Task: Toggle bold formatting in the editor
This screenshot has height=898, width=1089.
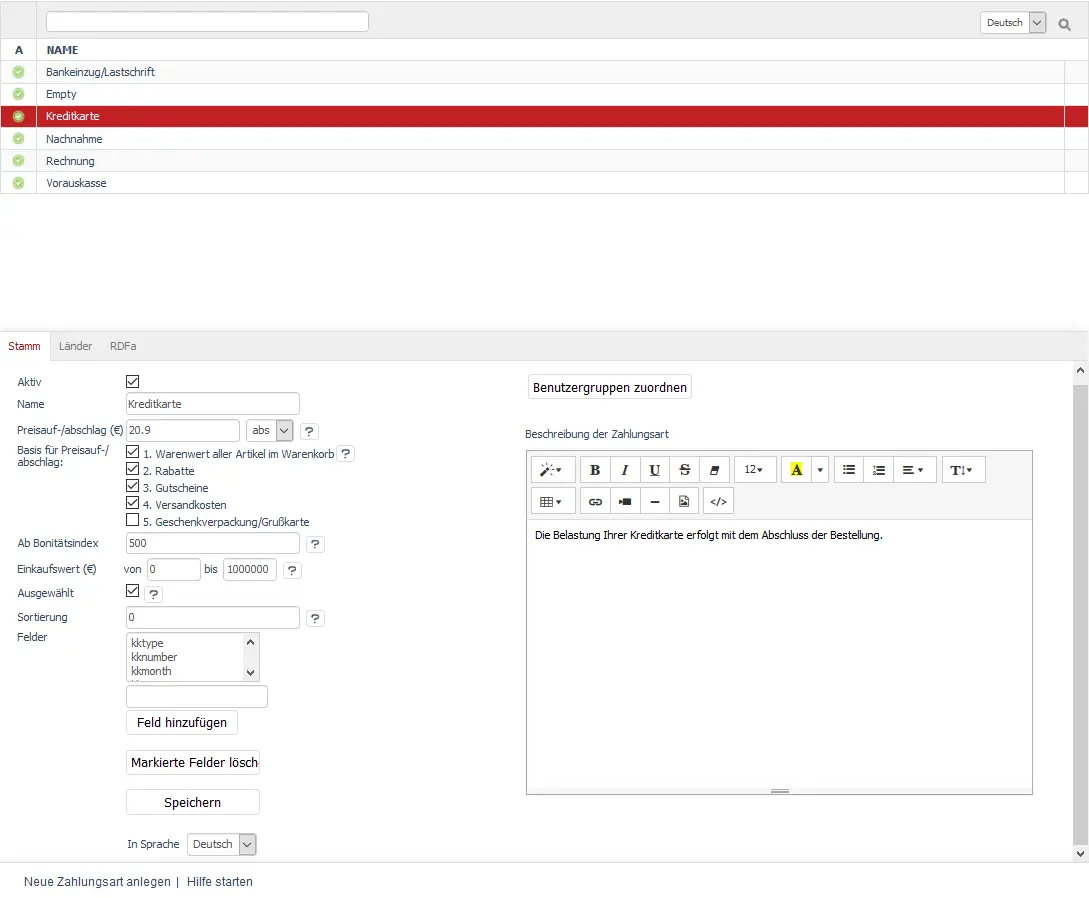Action: (596, 470)
